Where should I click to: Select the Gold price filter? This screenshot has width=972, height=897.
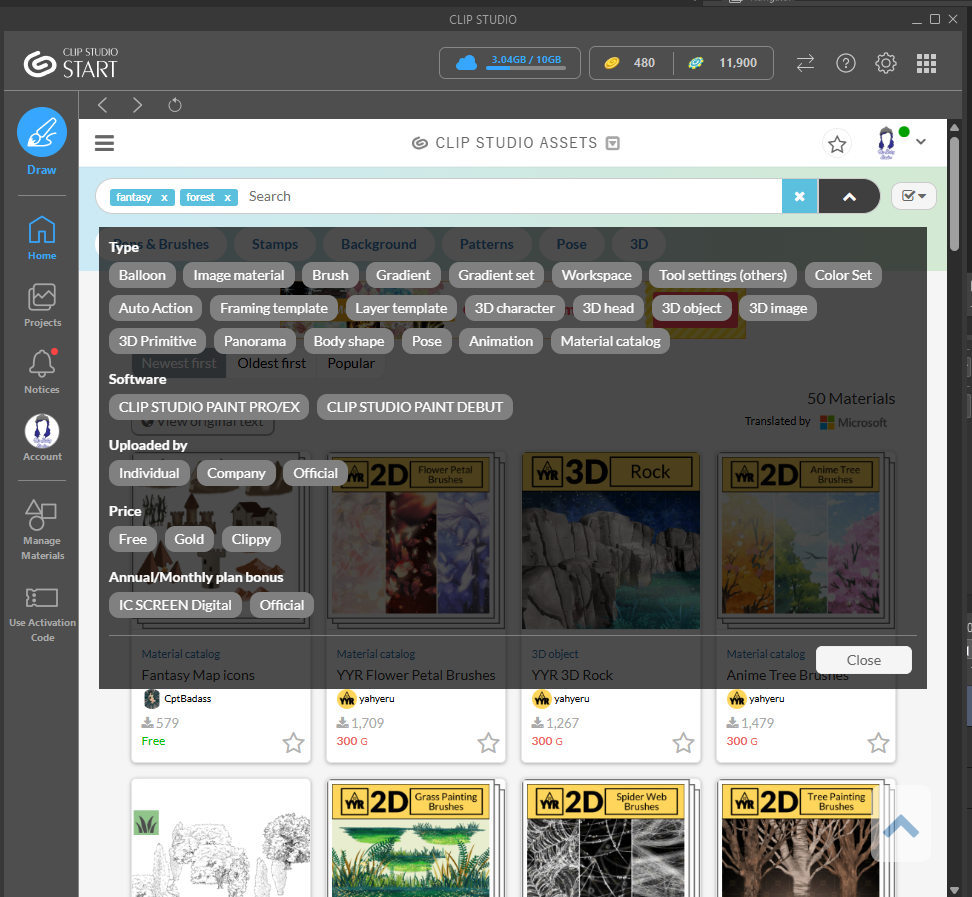189,539
